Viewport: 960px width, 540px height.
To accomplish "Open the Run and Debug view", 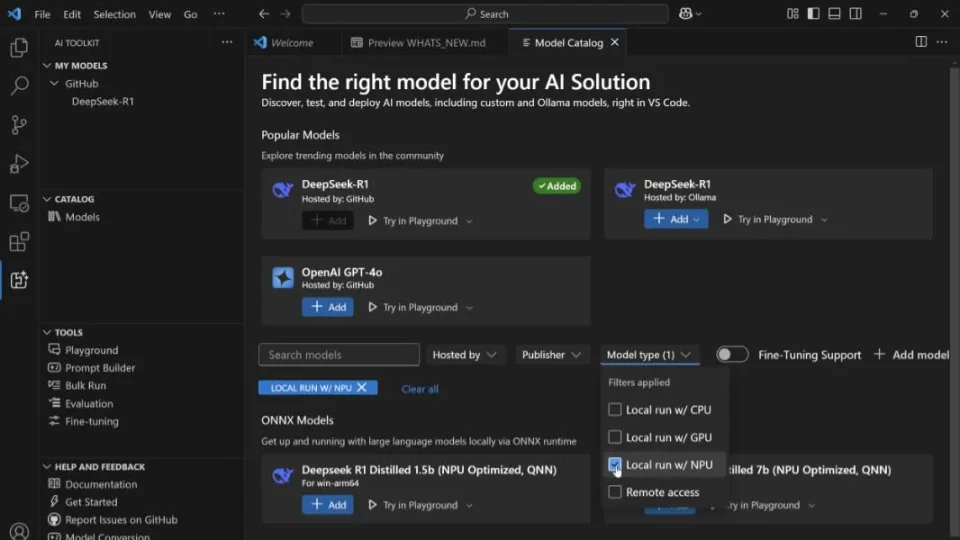I will tap(19, 164).
